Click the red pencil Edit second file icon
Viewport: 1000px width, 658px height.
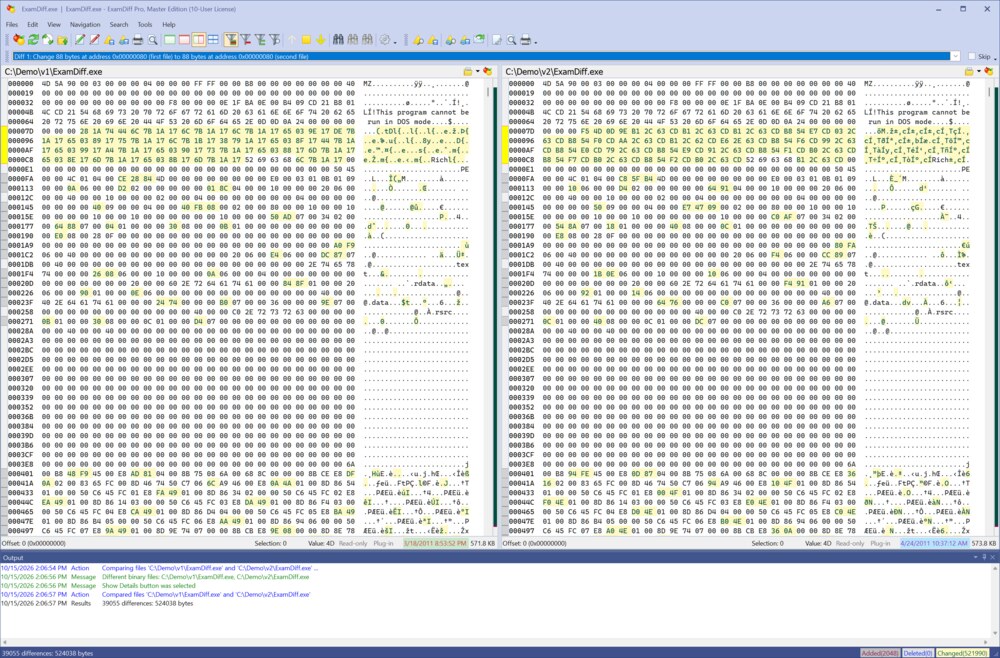click(94, 40)
